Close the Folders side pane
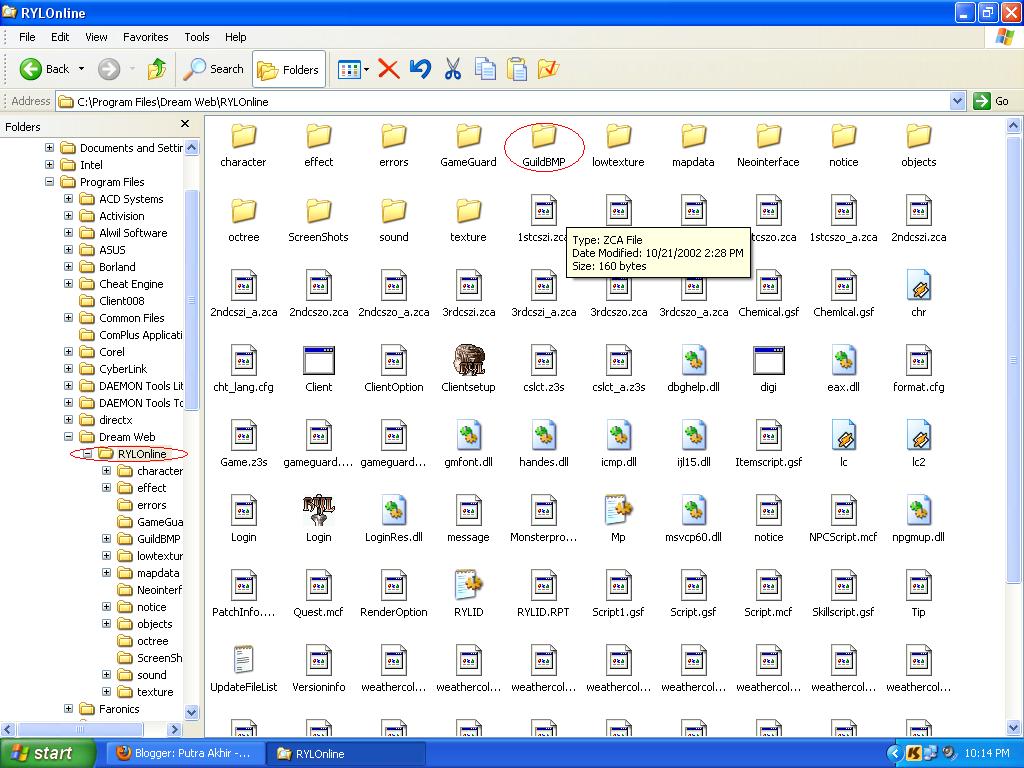Screen dimensions: 1024x768 pyautogui.click(x=185, y=123)
